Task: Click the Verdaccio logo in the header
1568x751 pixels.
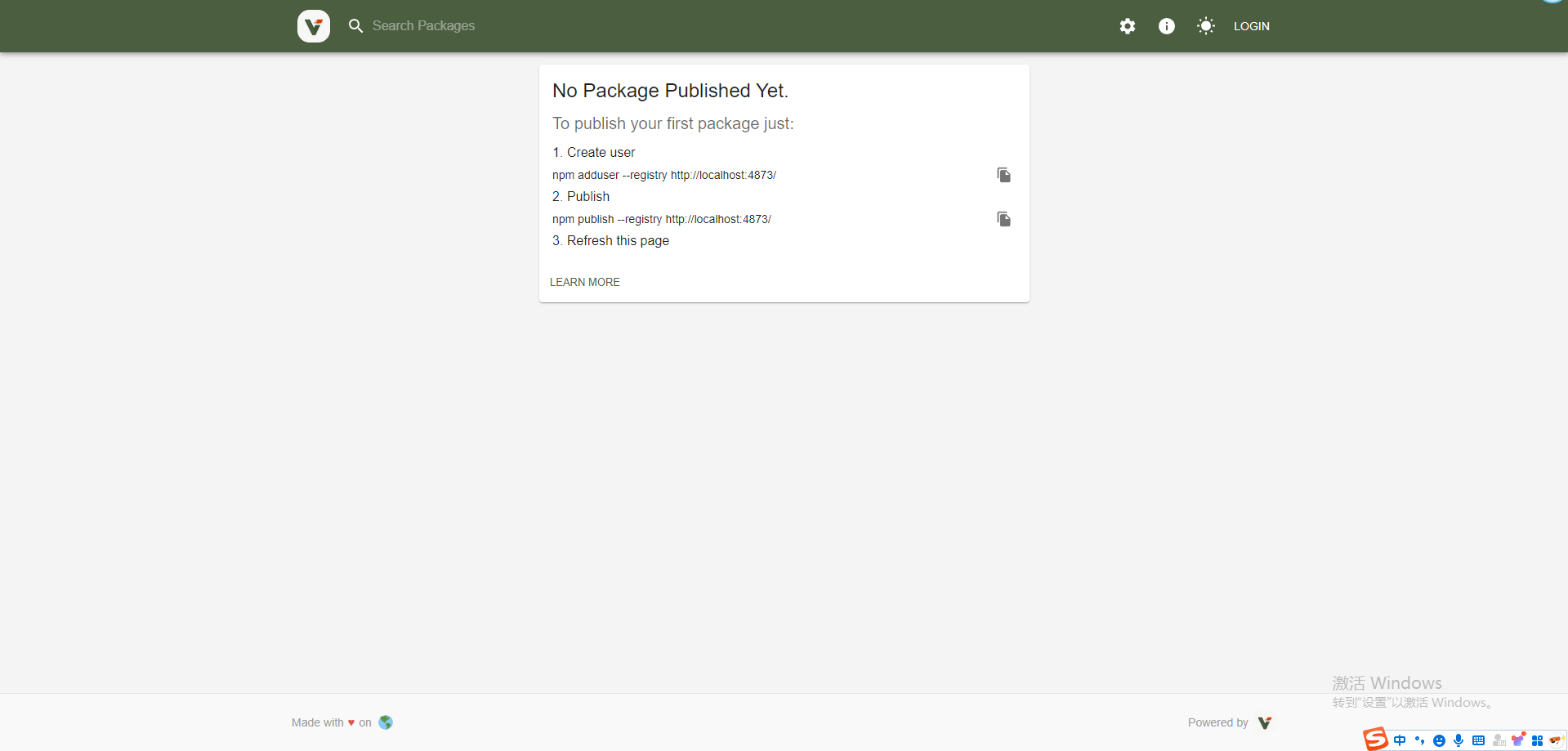Action: click(x=314, y=26)
